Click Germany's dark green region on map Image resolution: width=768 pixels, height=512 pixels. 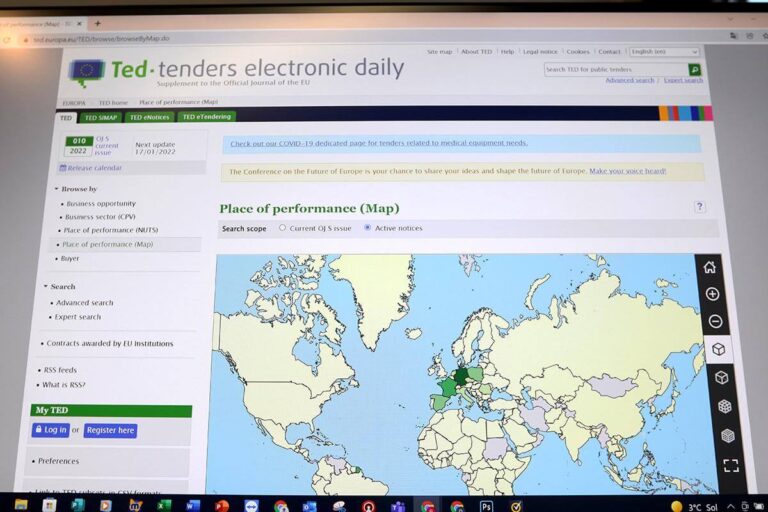(462, 376)
